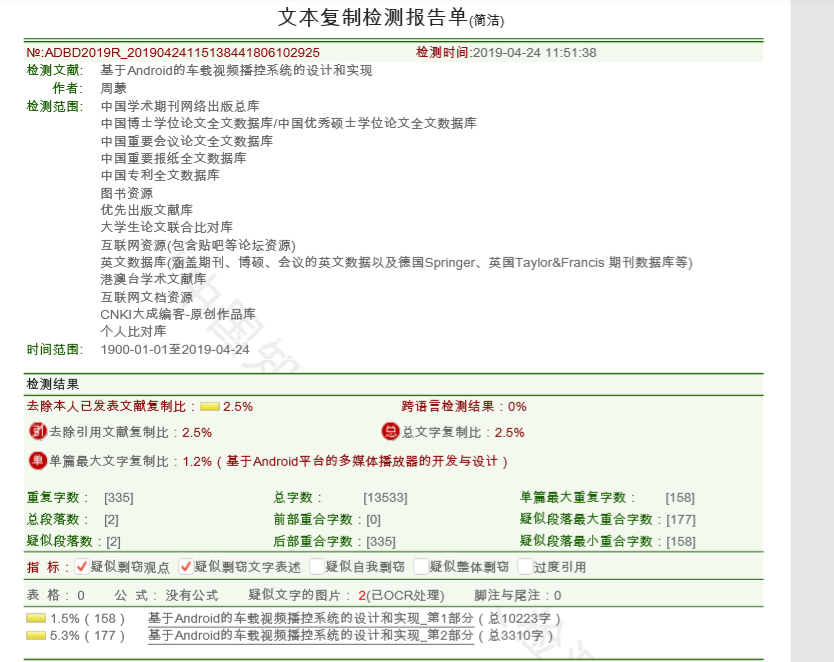Click 公式:没有公式 text

pos(166,596)
